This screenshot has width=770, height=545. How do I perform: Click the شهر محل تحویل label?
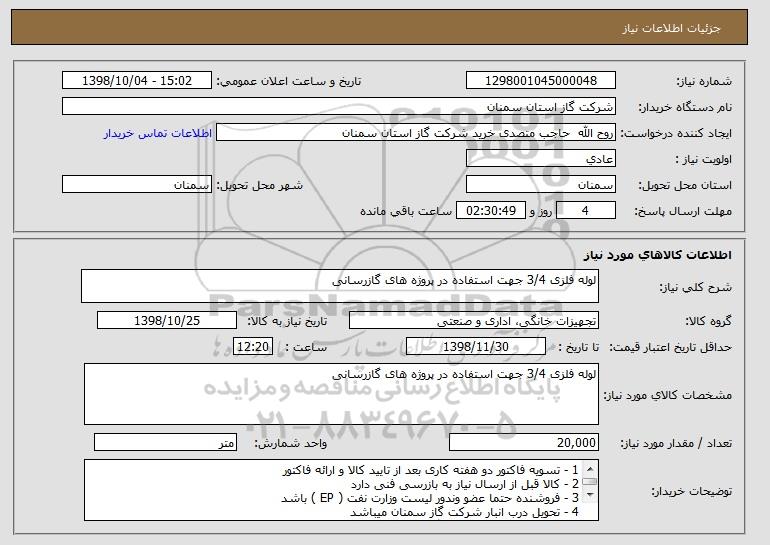coord(260,185)
